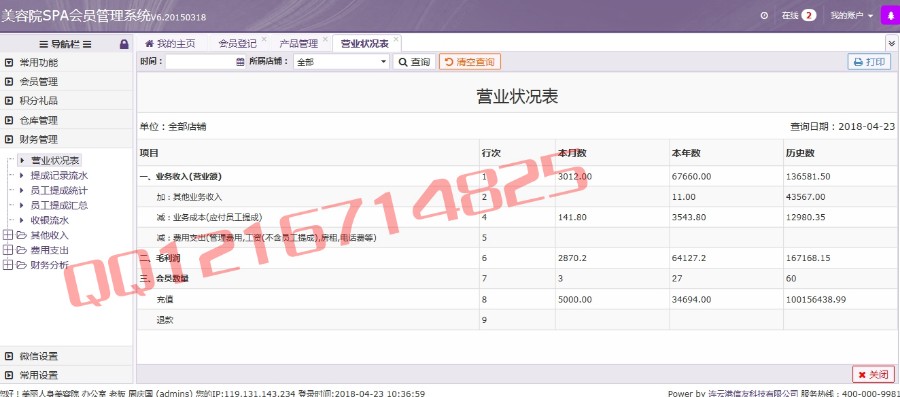Click the 查询 search button

414,62
